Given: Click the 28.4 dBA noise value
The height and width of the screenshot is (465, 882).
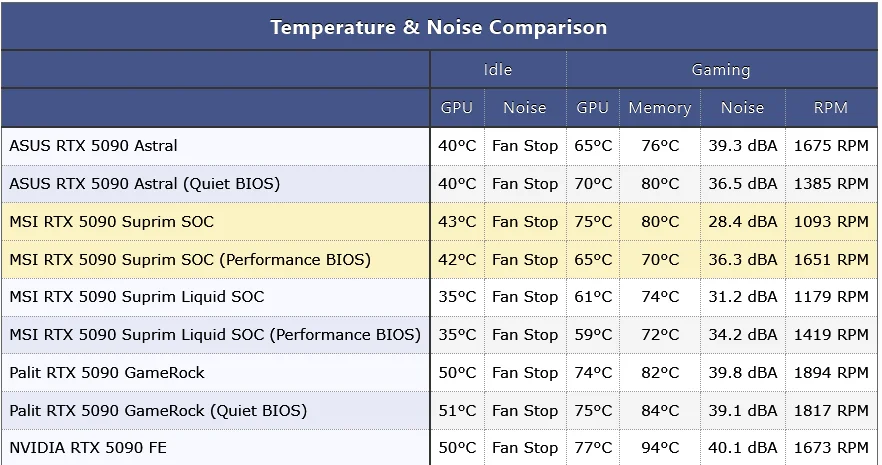Looking at the screenshot, I should click(x=742, y=222).
